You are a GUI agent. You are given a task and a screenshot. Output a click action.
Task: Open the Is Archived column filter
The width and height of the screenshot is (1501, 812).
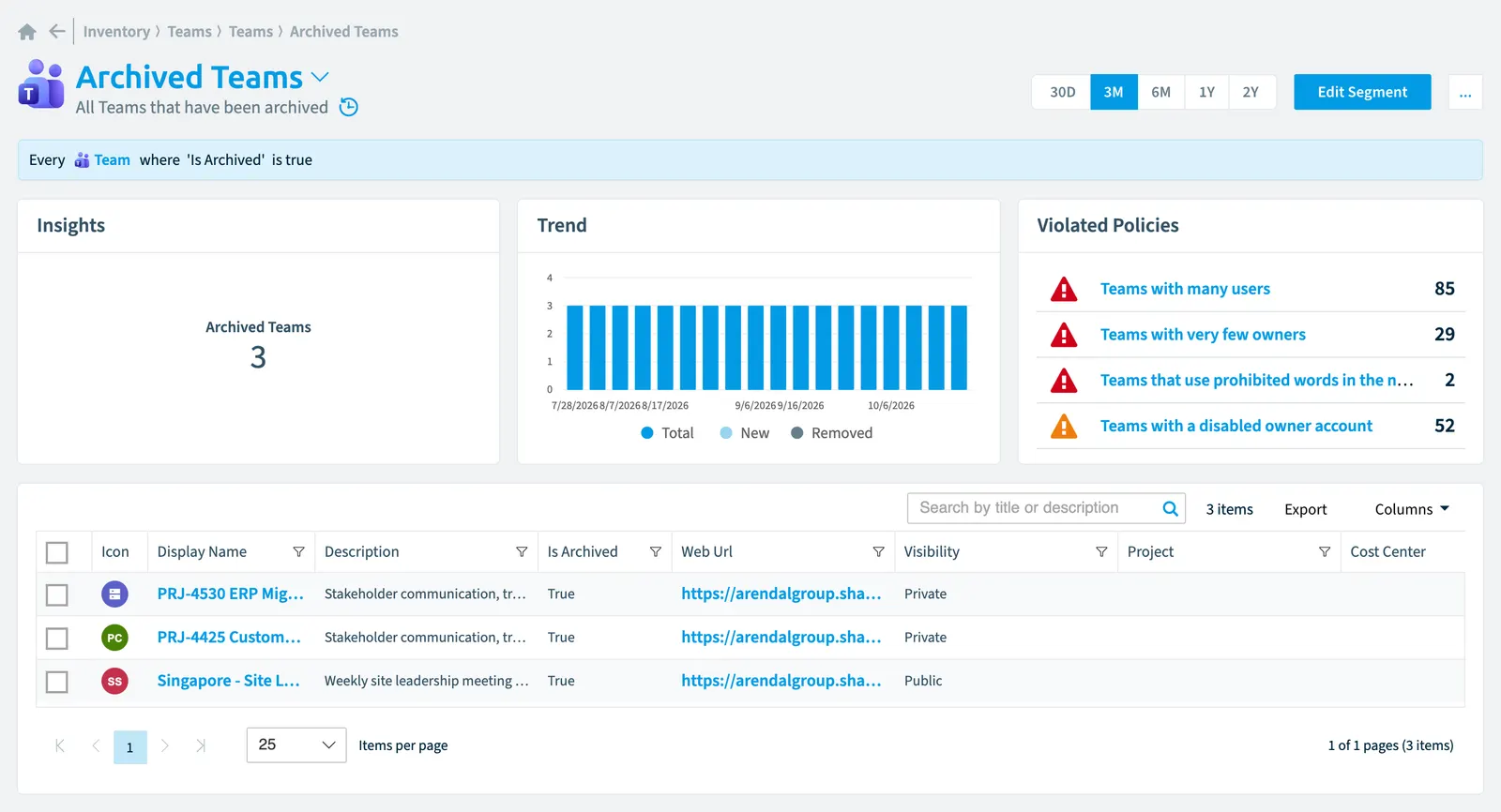[x=656, y=552]
